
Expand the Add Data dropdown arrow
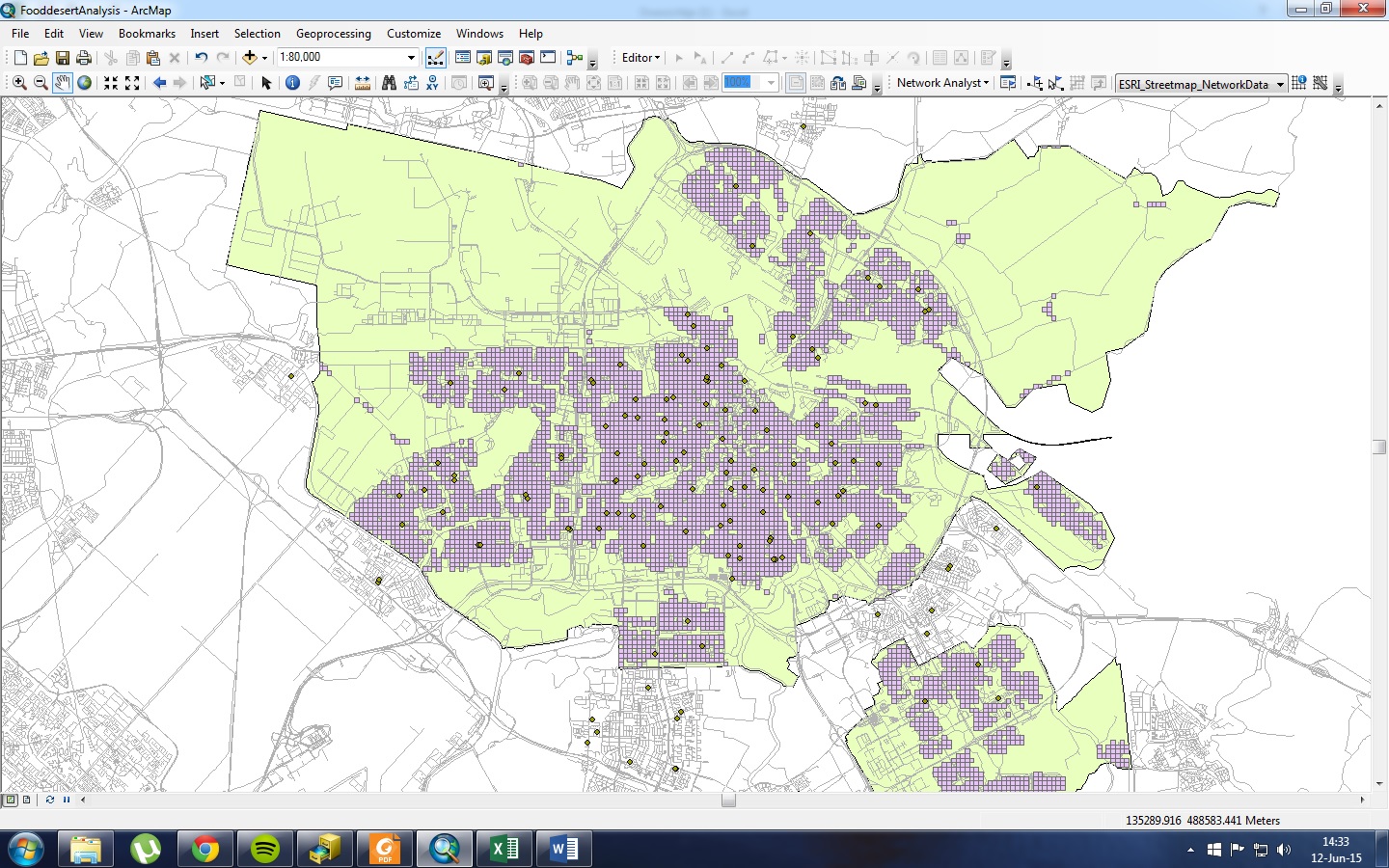click(x=264, y=58)
